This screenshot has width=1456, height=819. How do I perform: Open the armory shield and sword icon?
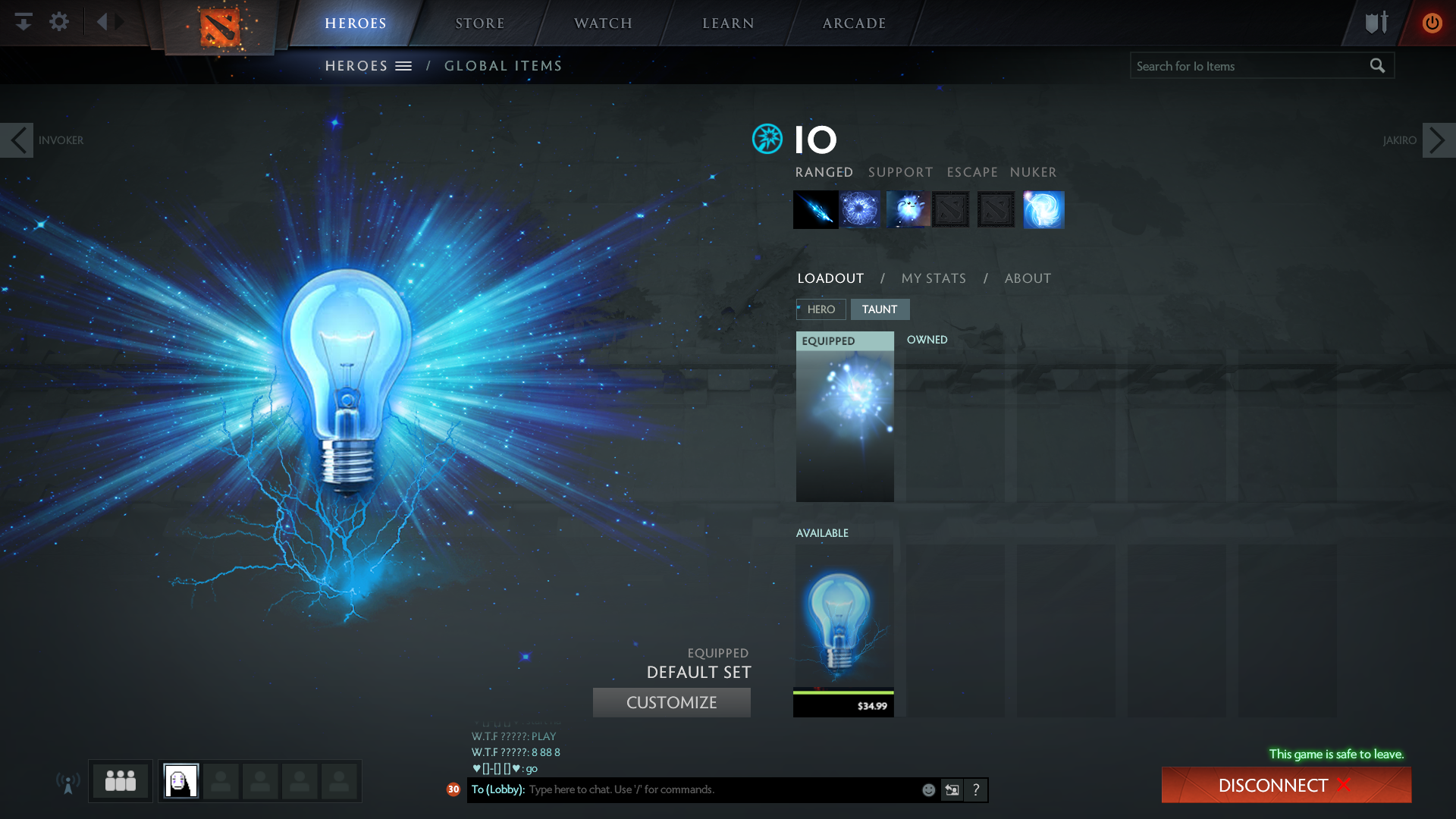tap(1376, 23)
